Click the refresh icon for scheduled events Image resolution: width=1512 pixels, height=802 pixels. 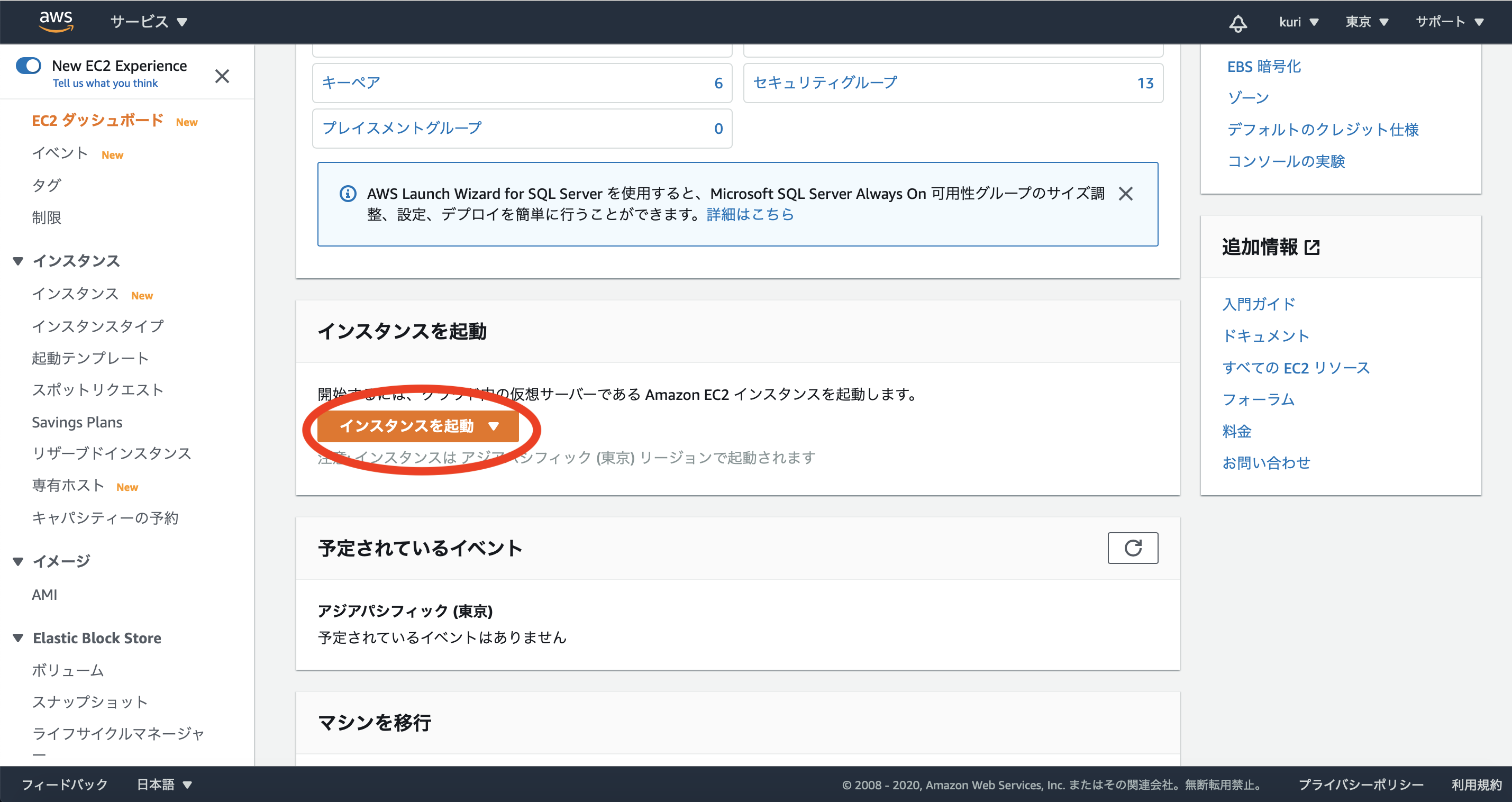1132,548
